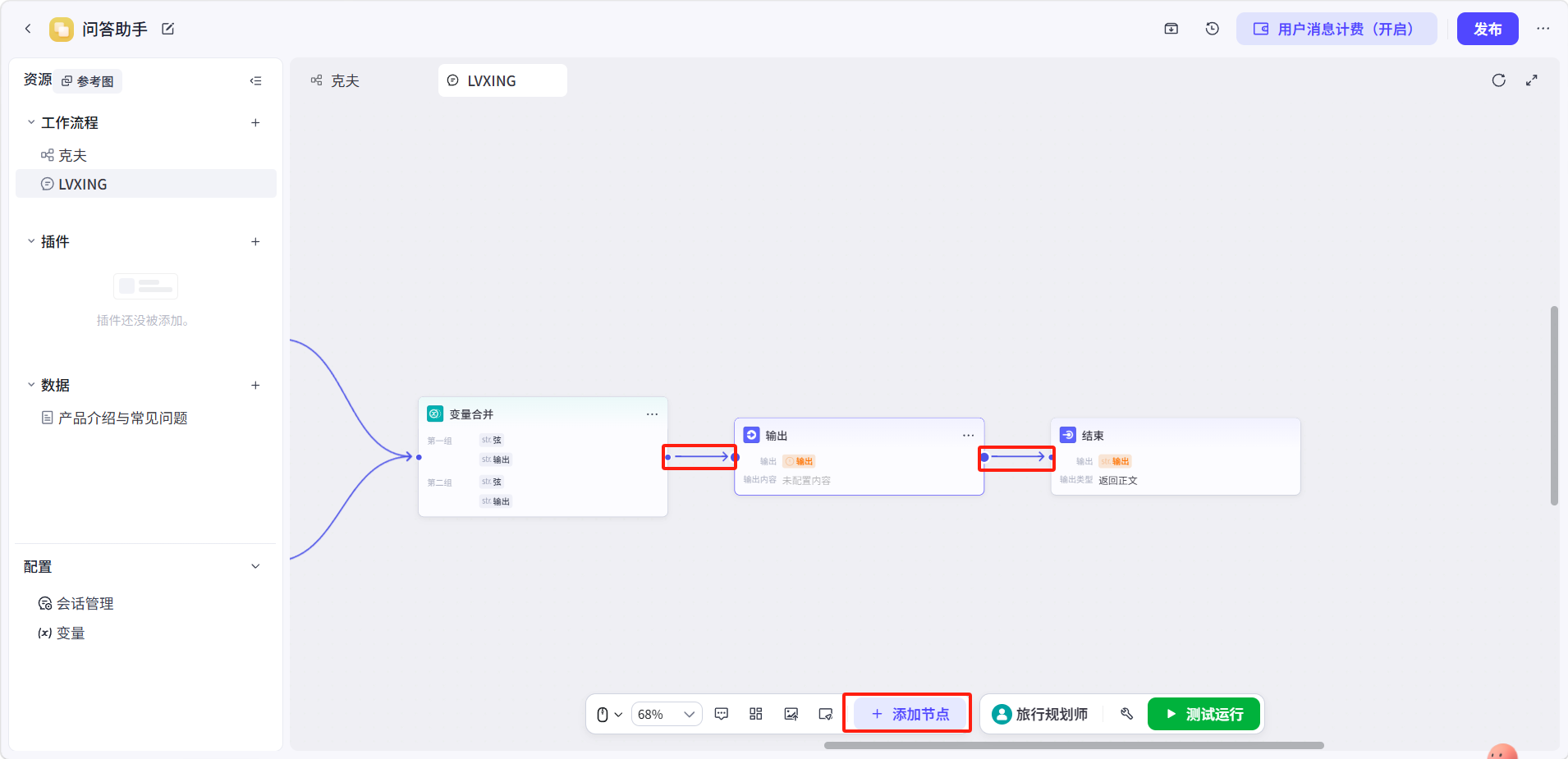Select 克夫 workflow in sidebar

[x=146, y=155]
